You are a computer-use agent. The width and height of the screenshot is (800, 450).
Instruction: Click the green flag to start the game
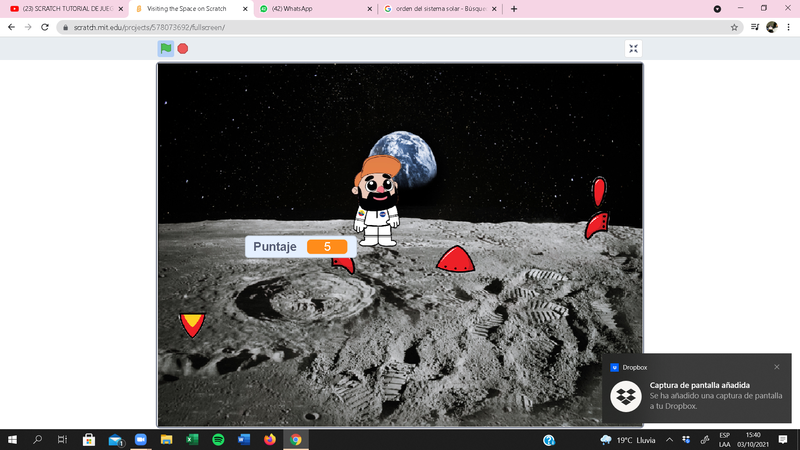click(166, 48)
